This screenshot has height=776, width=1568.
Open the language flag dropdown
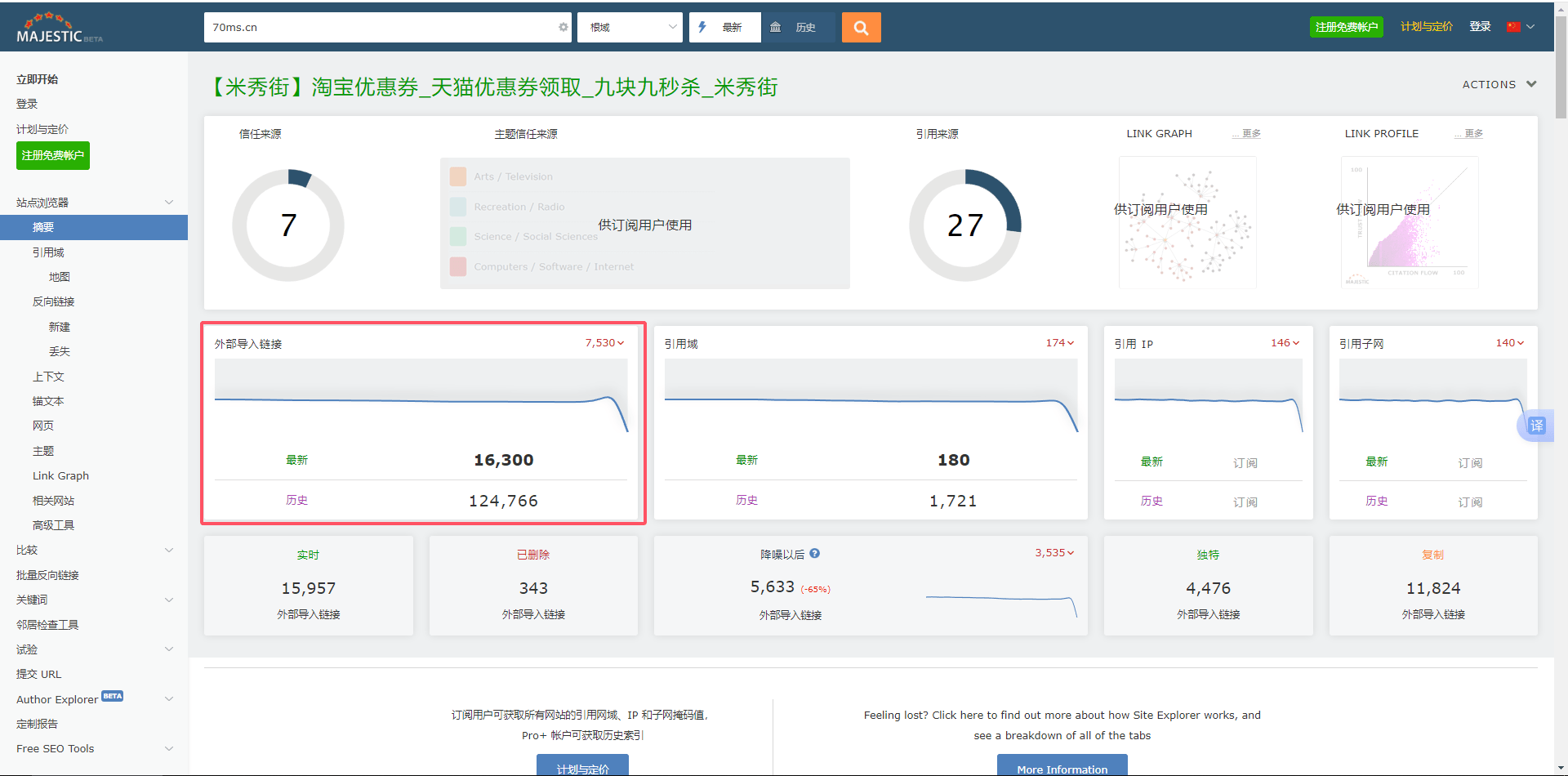[1521, 27]
